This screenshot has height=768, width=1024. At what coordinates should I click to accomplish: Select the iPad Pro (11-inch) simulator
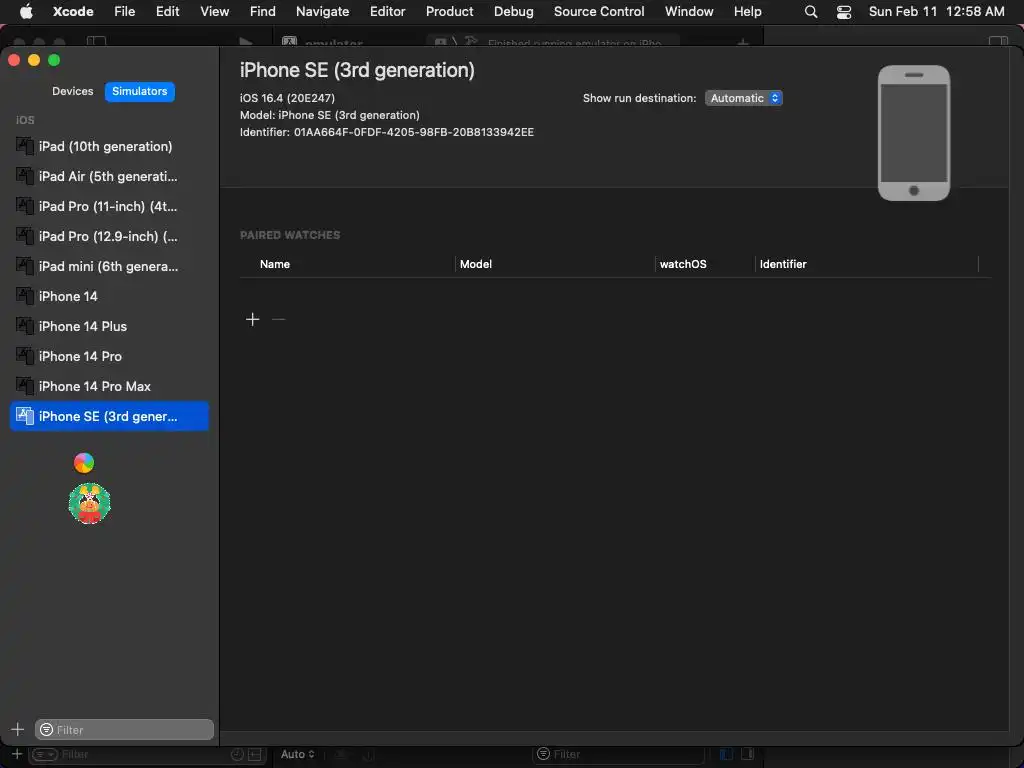point(109,206)
